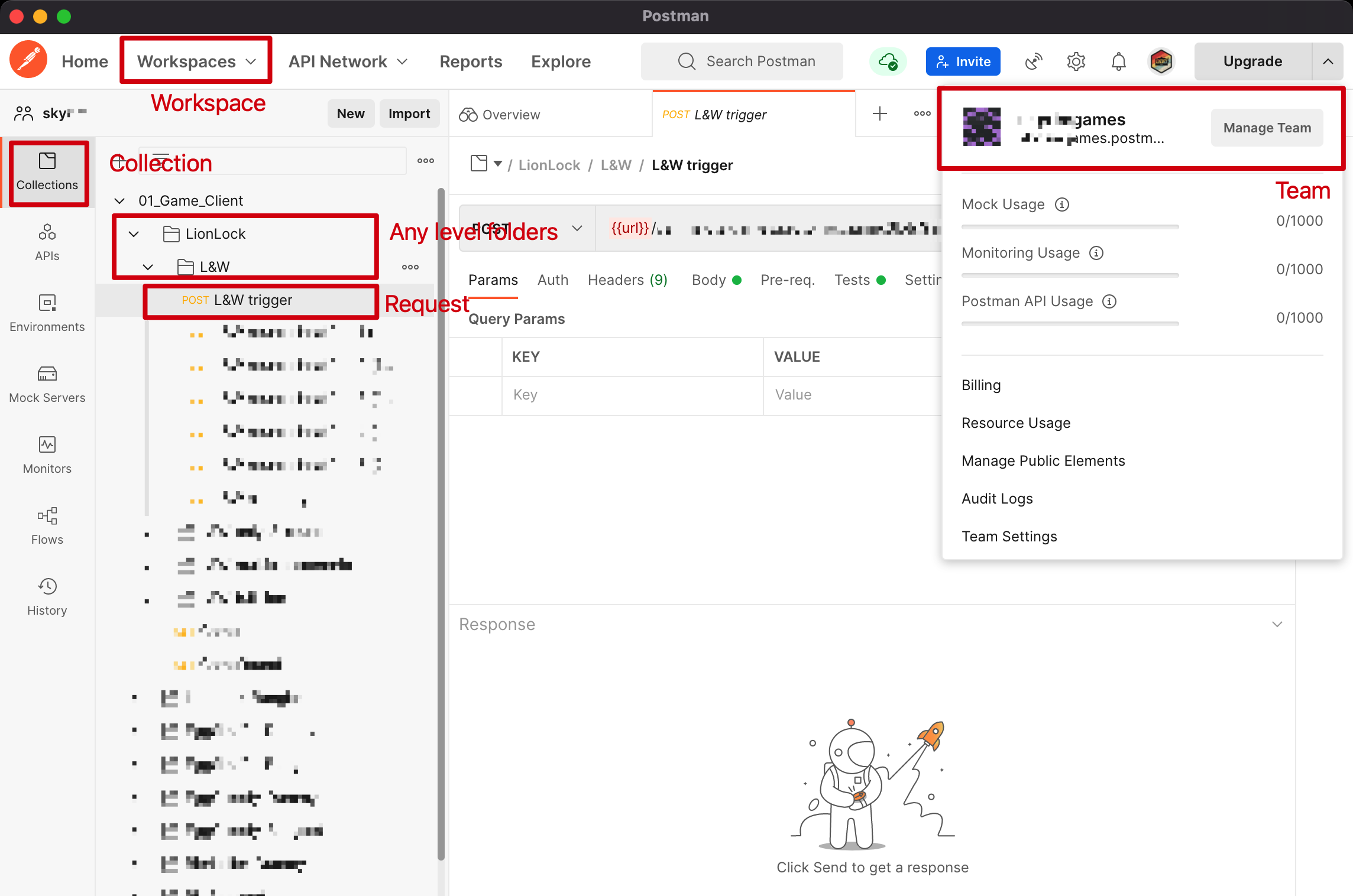Click the workspace people icon
Screen dimensions: 1353x896
pos(24,113)
